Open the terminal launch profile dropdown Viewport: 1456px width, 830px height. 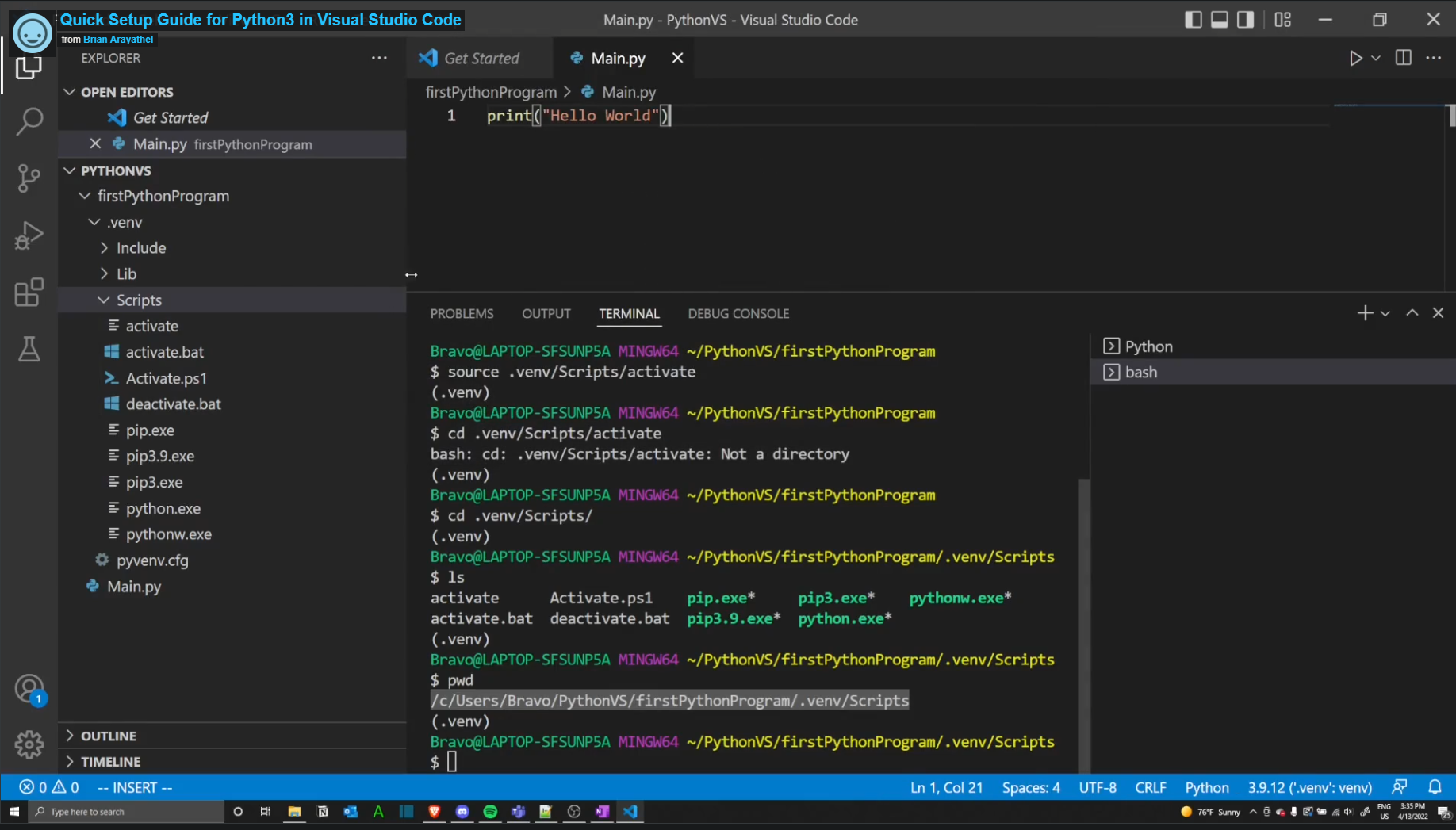click(1385, 313)
